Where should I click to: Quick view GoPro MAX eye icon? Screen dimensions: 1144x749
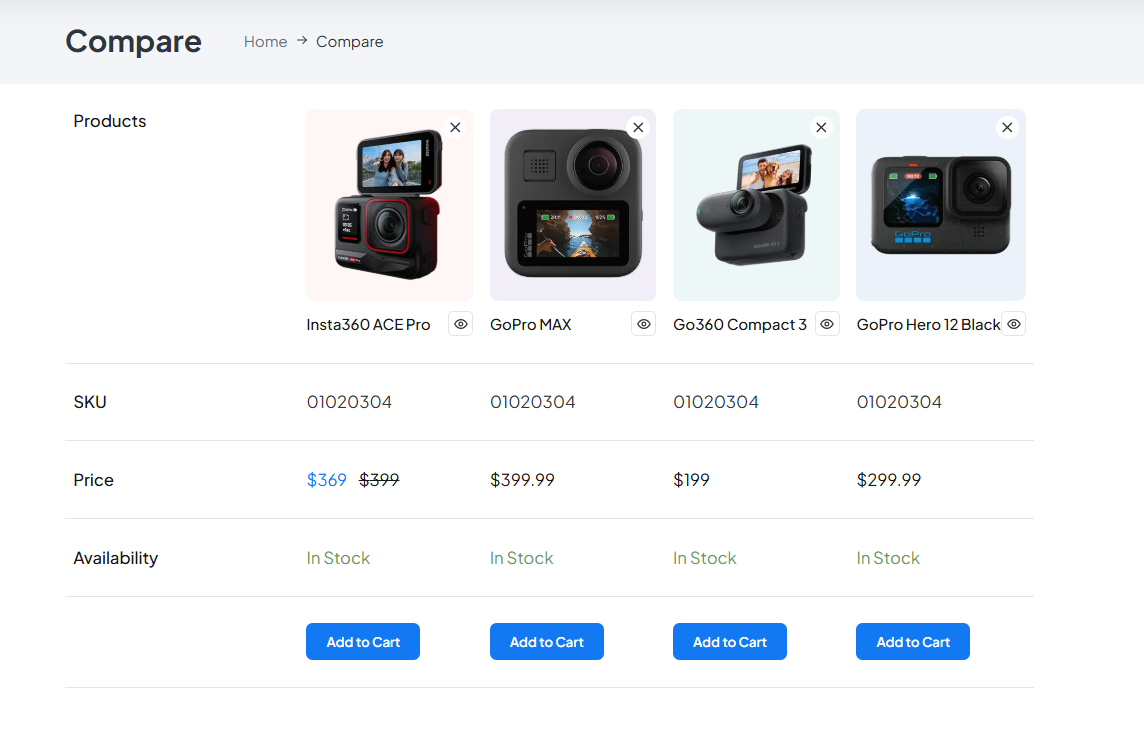pos(644,324)
